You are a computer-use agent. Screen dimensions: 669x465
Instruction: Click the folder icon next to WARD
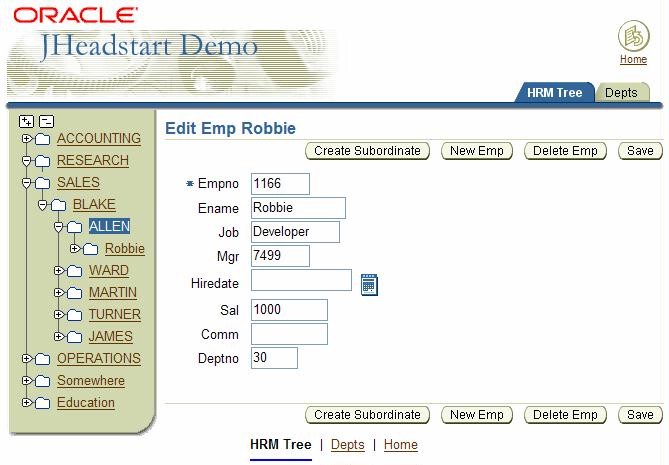(74, 271)
